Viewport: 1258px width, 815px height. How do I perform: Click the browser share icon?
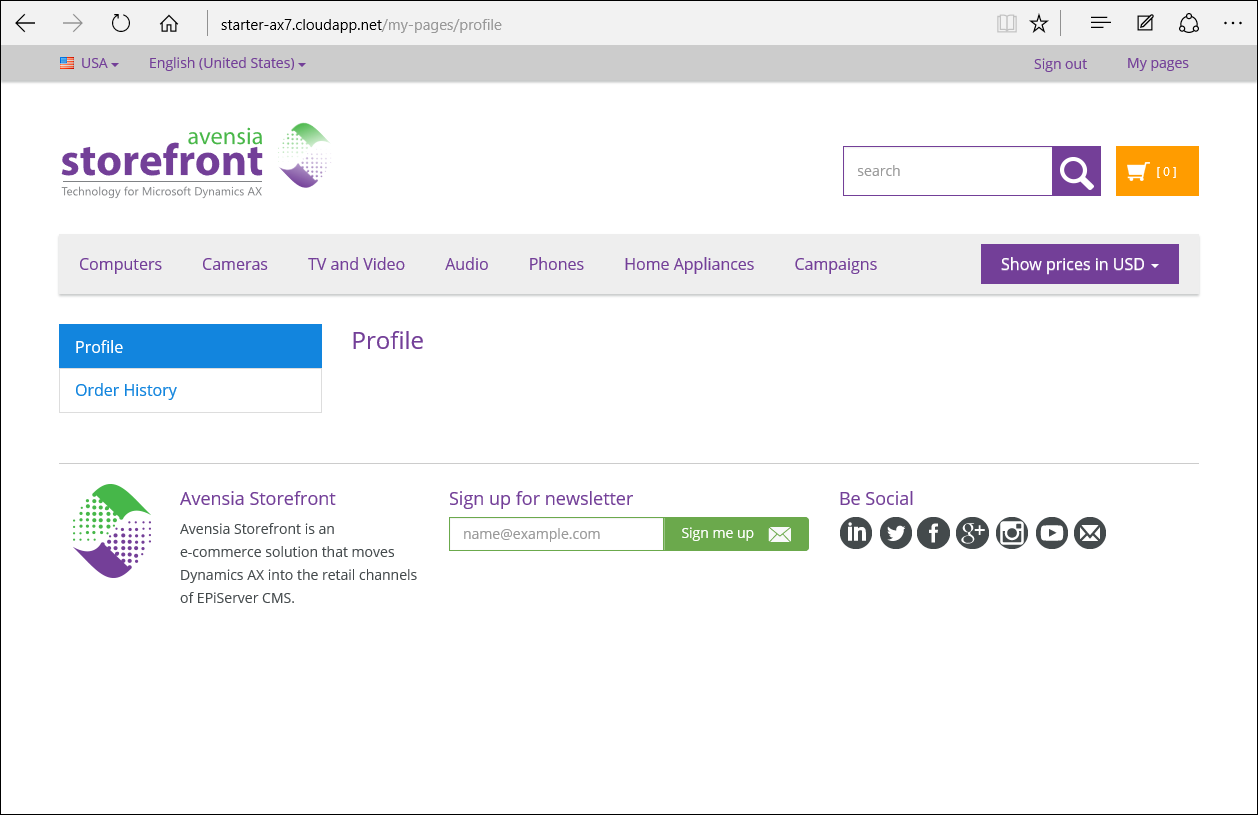click(x=1189, y=23)
